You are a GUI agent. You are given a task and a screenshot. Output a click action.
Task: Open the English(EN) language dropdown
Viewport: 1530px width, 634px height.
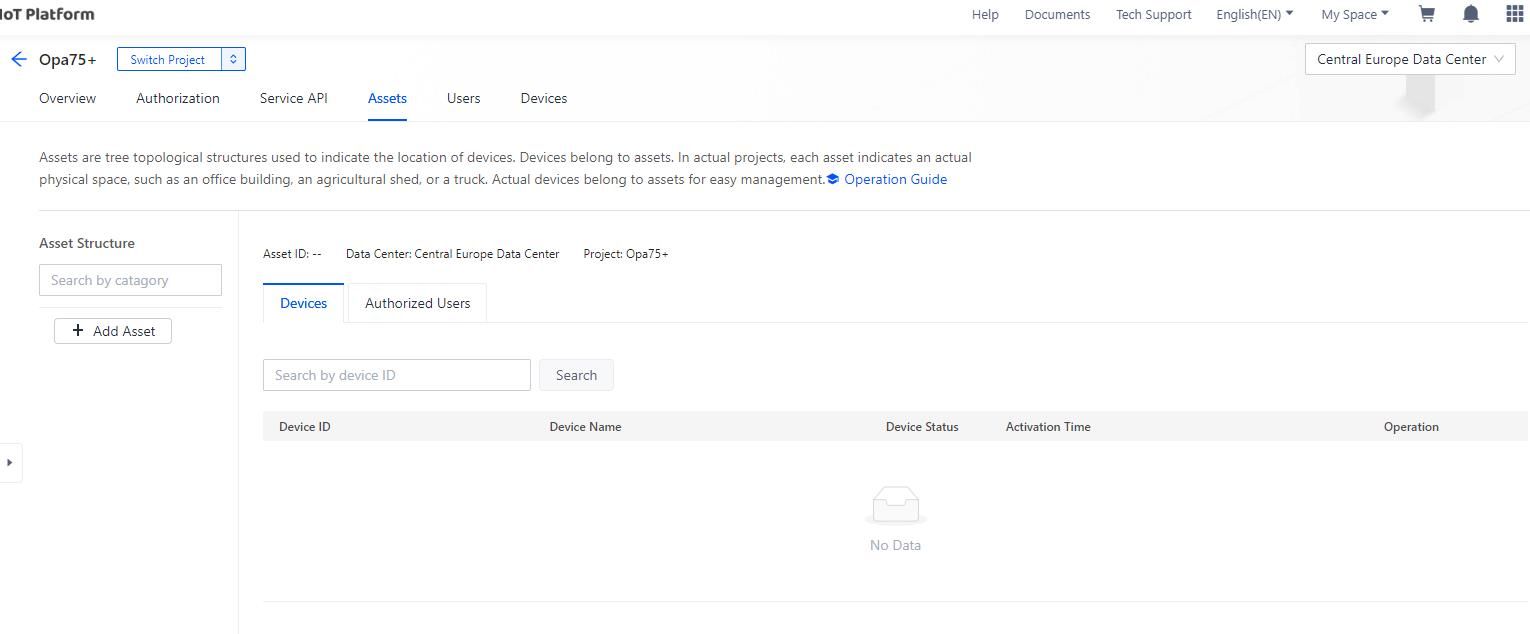1254,14
